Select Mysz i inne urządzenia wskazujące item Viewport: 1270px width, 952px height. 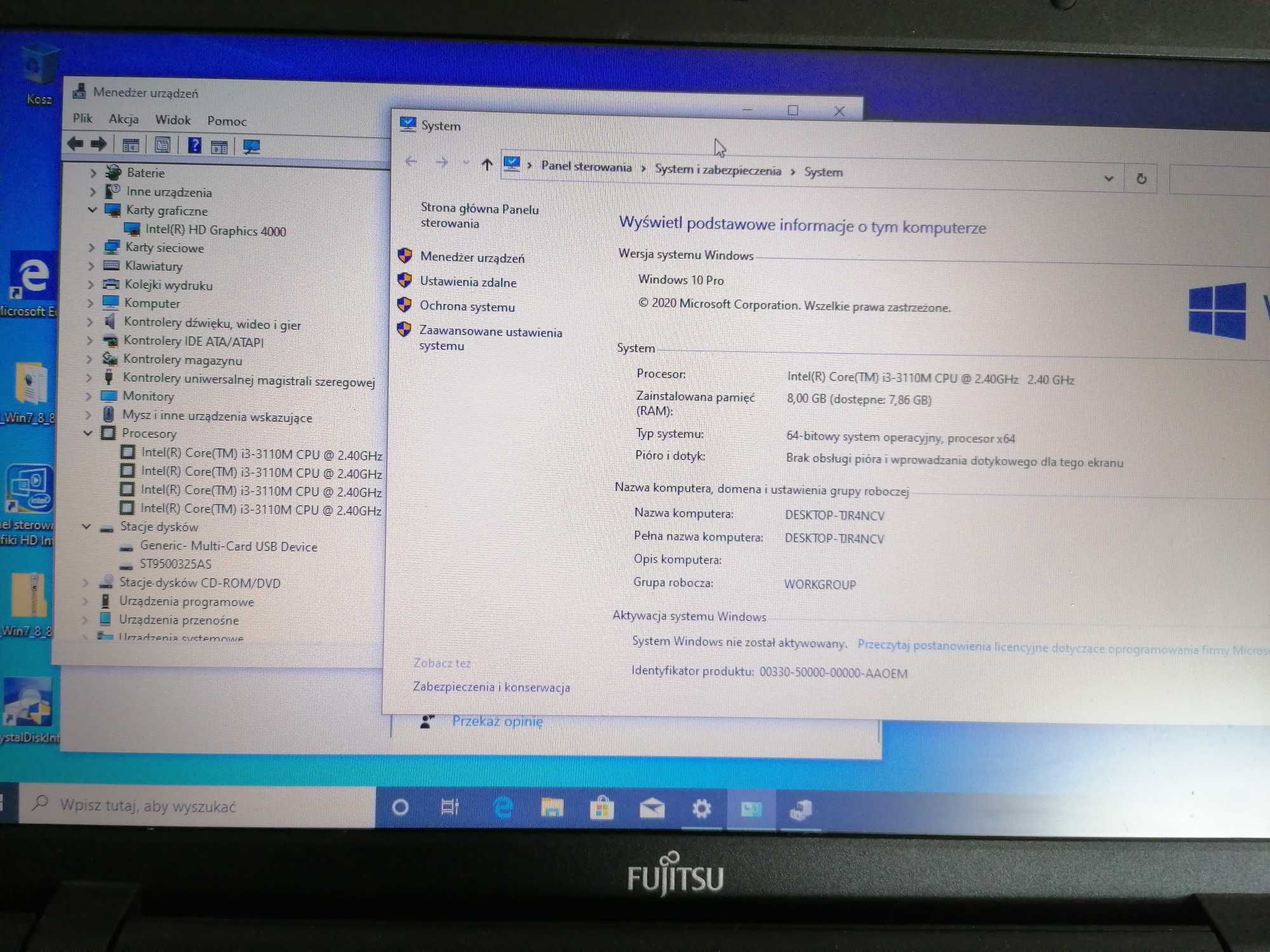pyautogui.click(x=217, y=416)
